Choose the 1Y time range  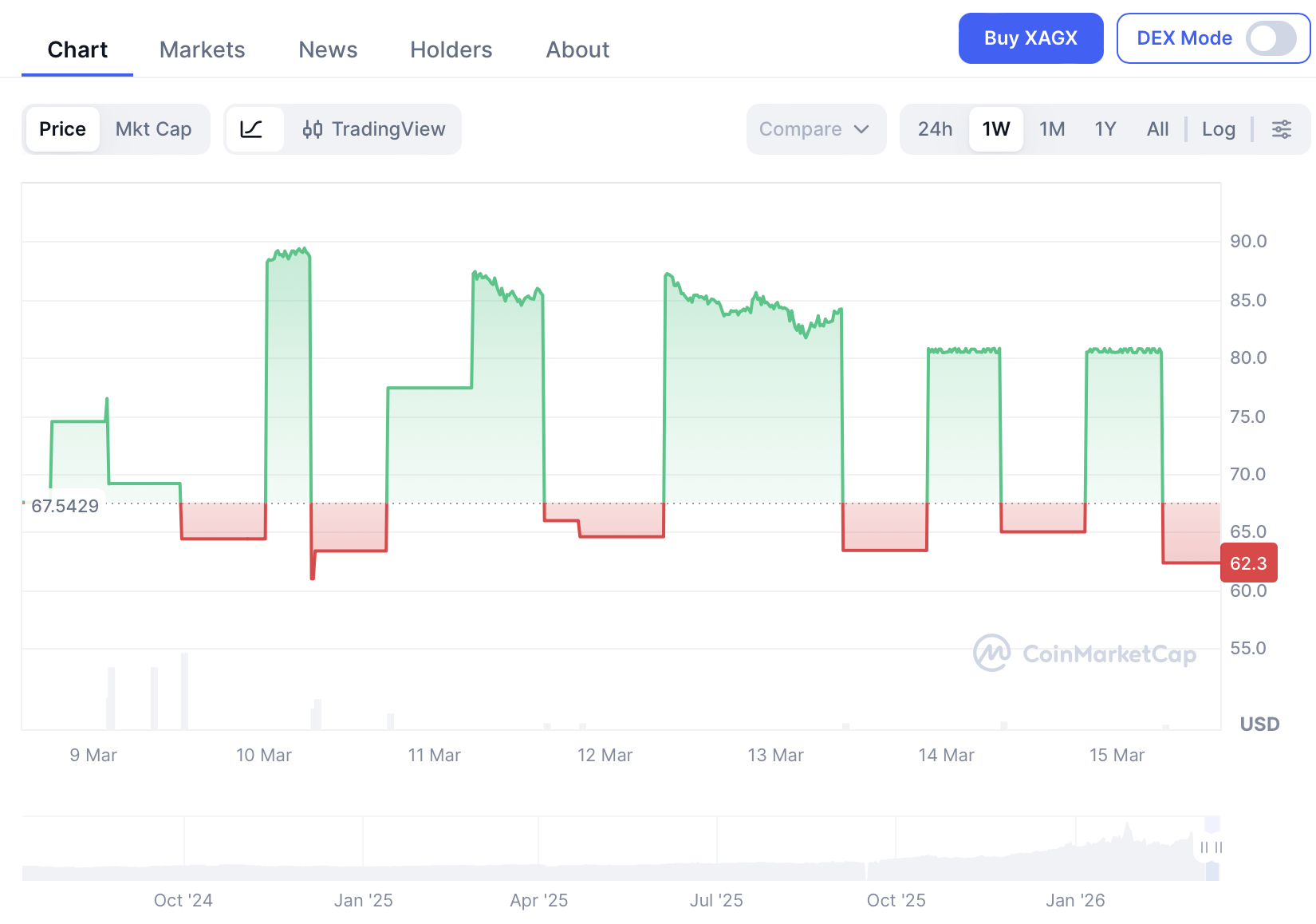tap(1105, 128)
